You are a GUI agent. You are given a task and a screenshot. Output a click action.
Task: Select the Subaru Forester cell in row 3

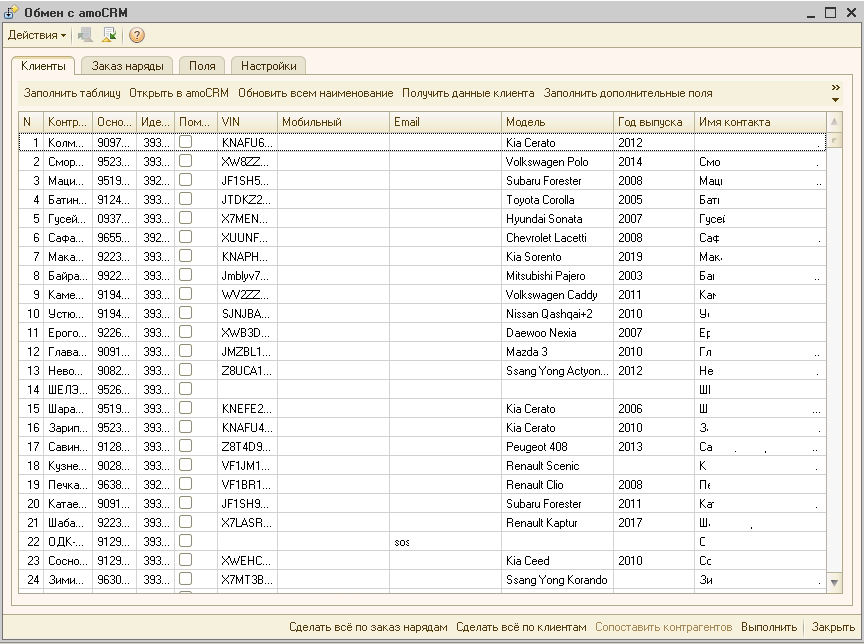coord(557,181)
